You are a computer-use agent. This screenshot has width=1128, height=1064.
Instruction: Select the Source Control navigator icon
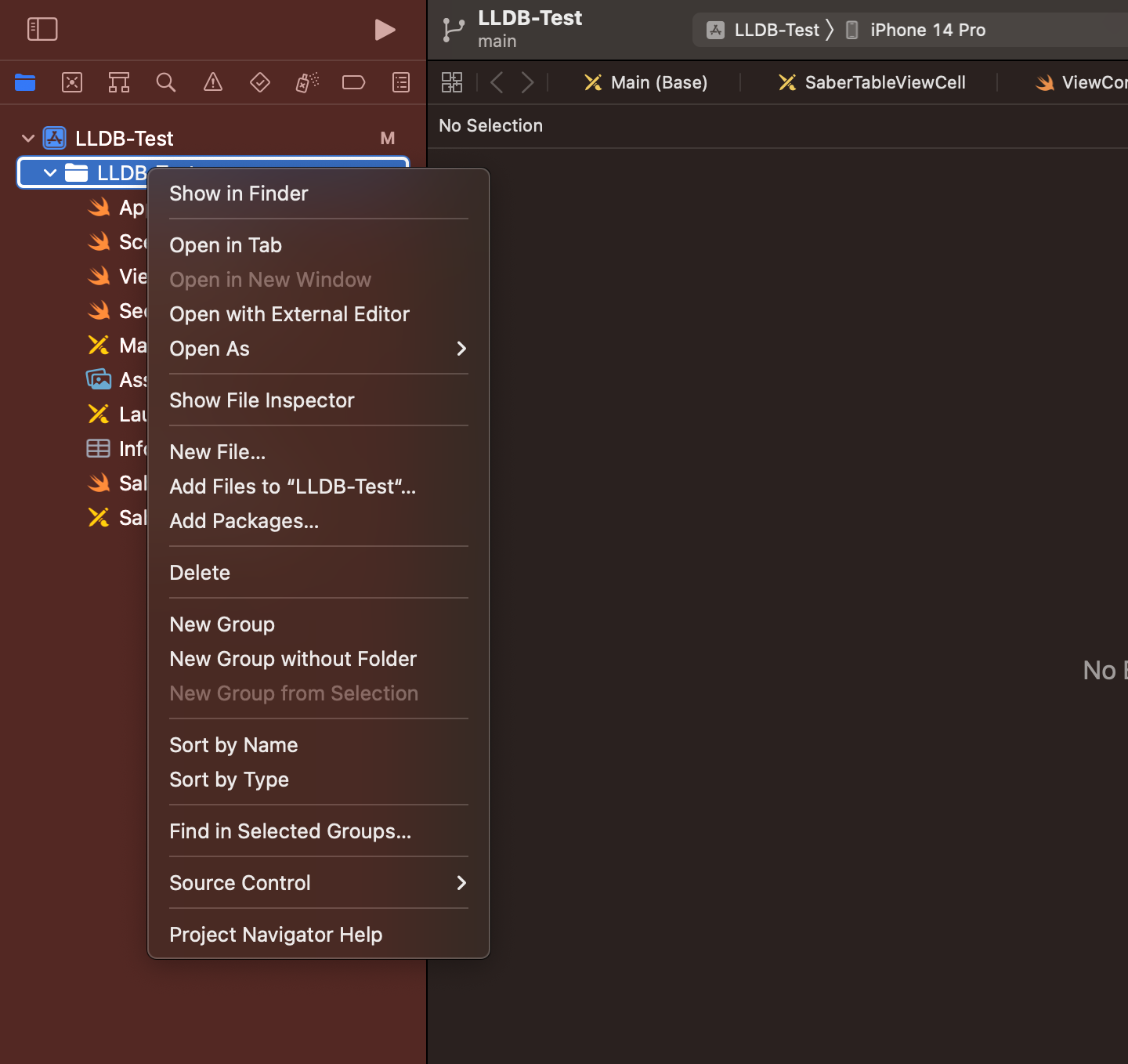72,82
